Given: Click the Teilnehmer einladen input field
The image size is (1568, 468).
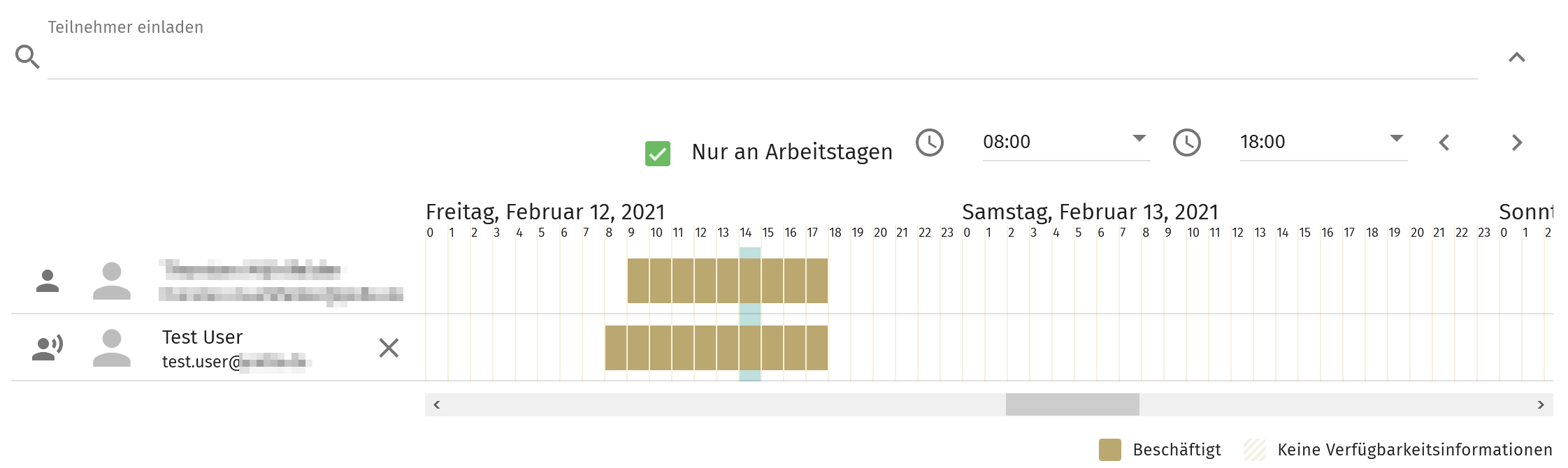Looking at the screenshot, I should click(762, 59).
